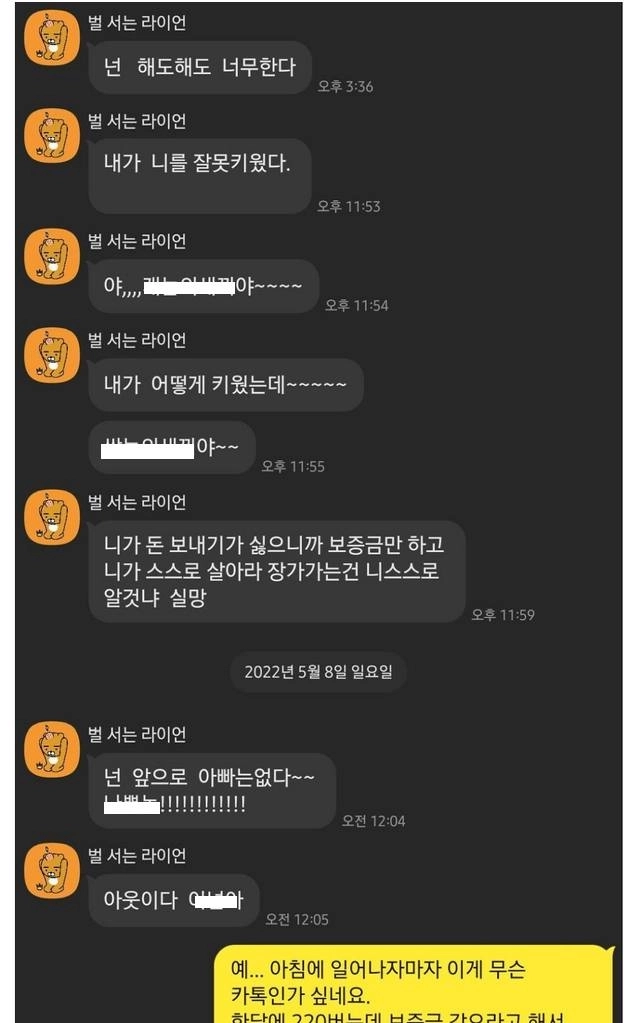The width and height of the screenshot is (640, 1023).
Task: Select the long bubble about 보증금
Action: (277, 571)
